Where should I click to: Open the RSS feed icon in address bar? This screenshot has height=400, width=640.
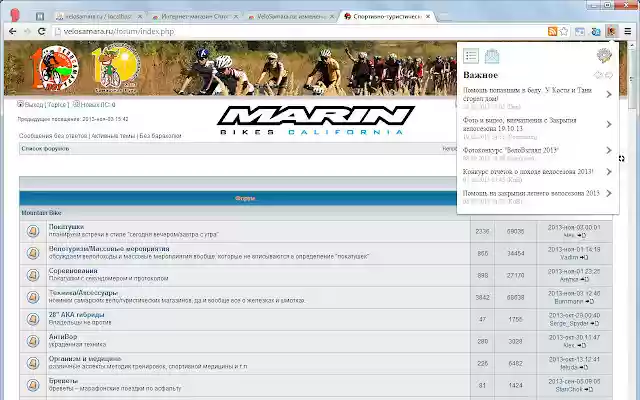click(552, 31)
